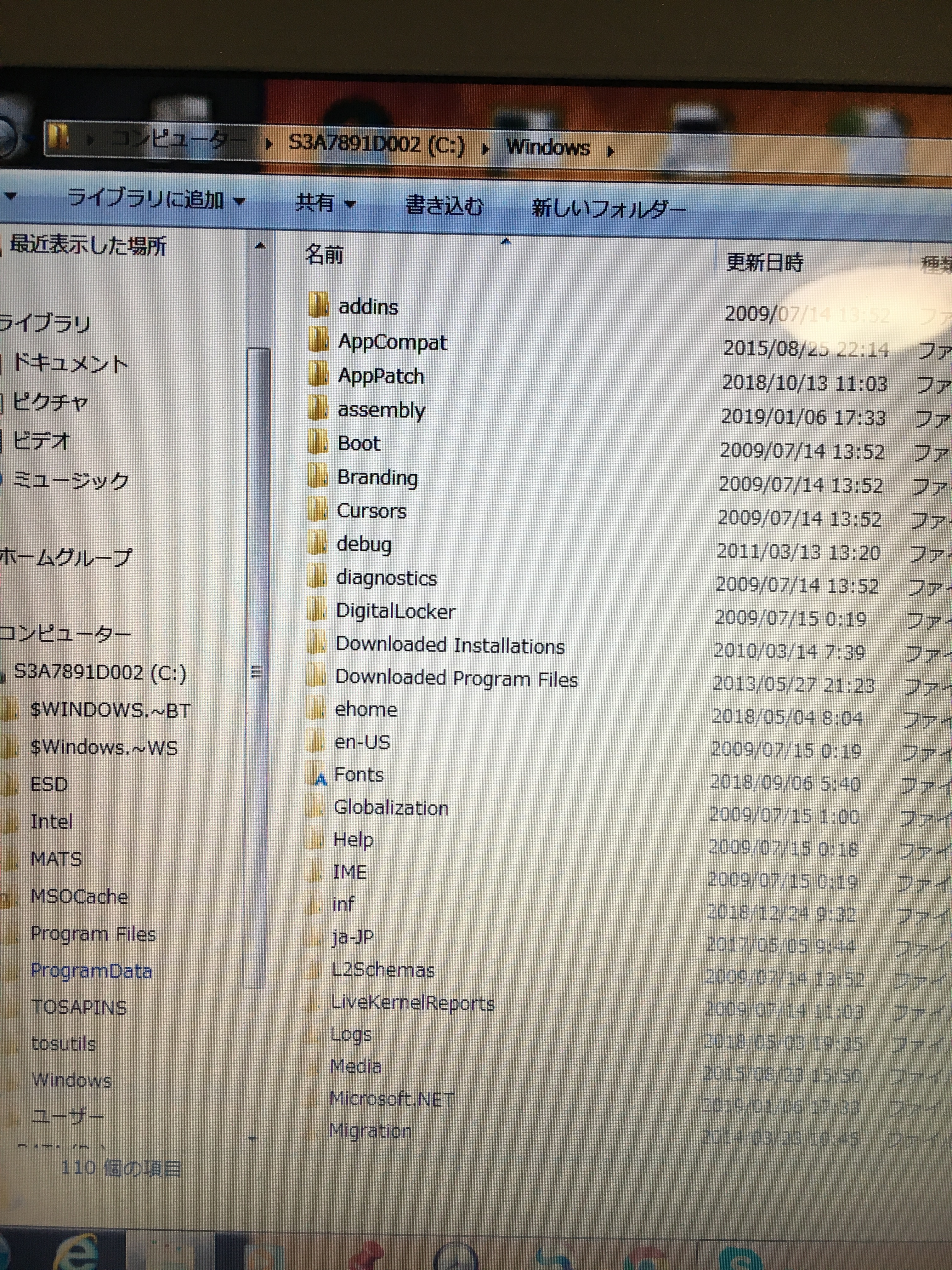Click the navigation pane scrollbar up arrow
The width and height of the screenshot is (952, 1270).
pos(260,246)
